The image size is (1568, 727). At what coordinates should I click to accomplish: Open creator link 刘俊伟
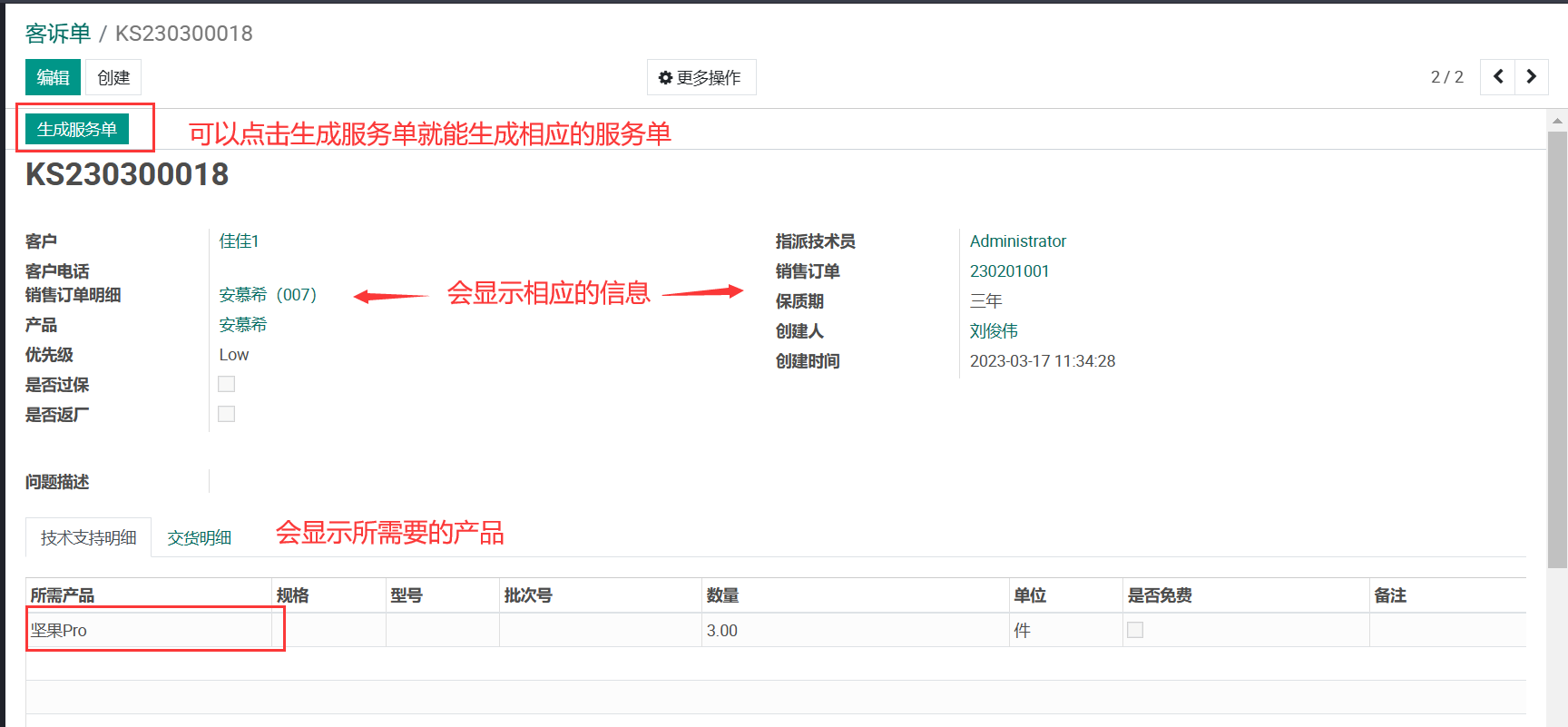pyautogui.click(x=994, y=331)
